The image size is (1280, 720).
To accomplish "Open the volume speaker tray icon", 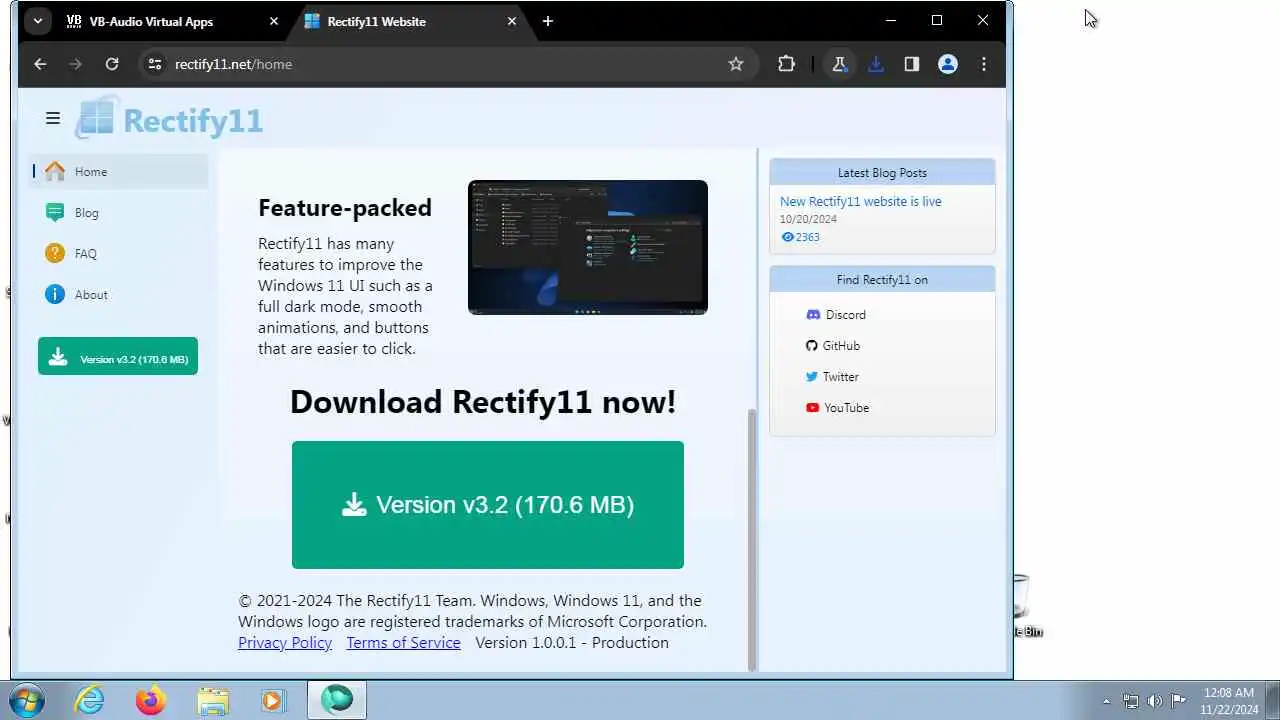I will 1155,701.
